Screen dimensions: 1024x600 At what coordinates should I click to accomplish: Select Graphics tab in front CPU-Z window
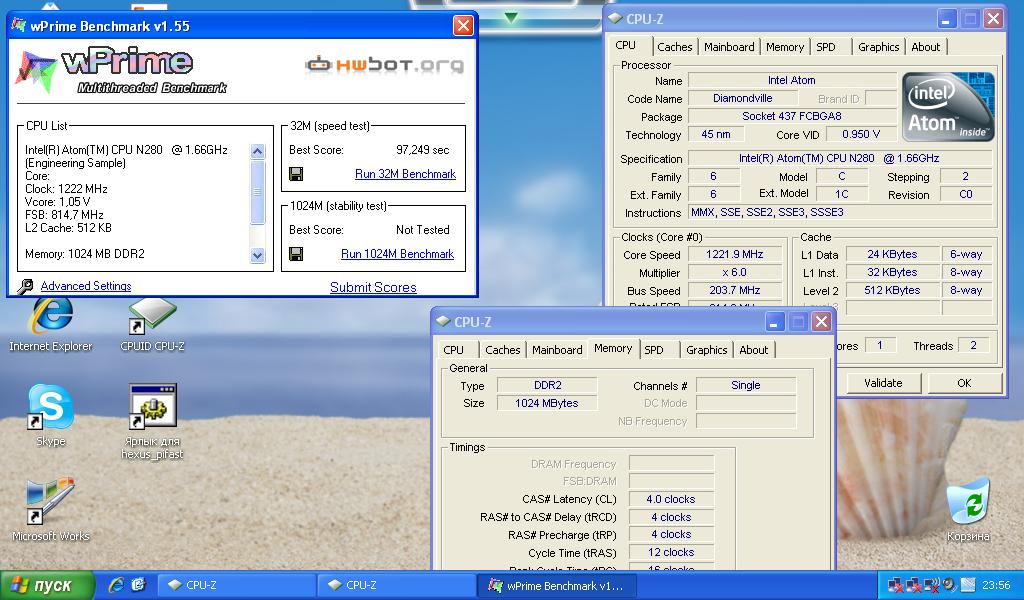[706, 350]
